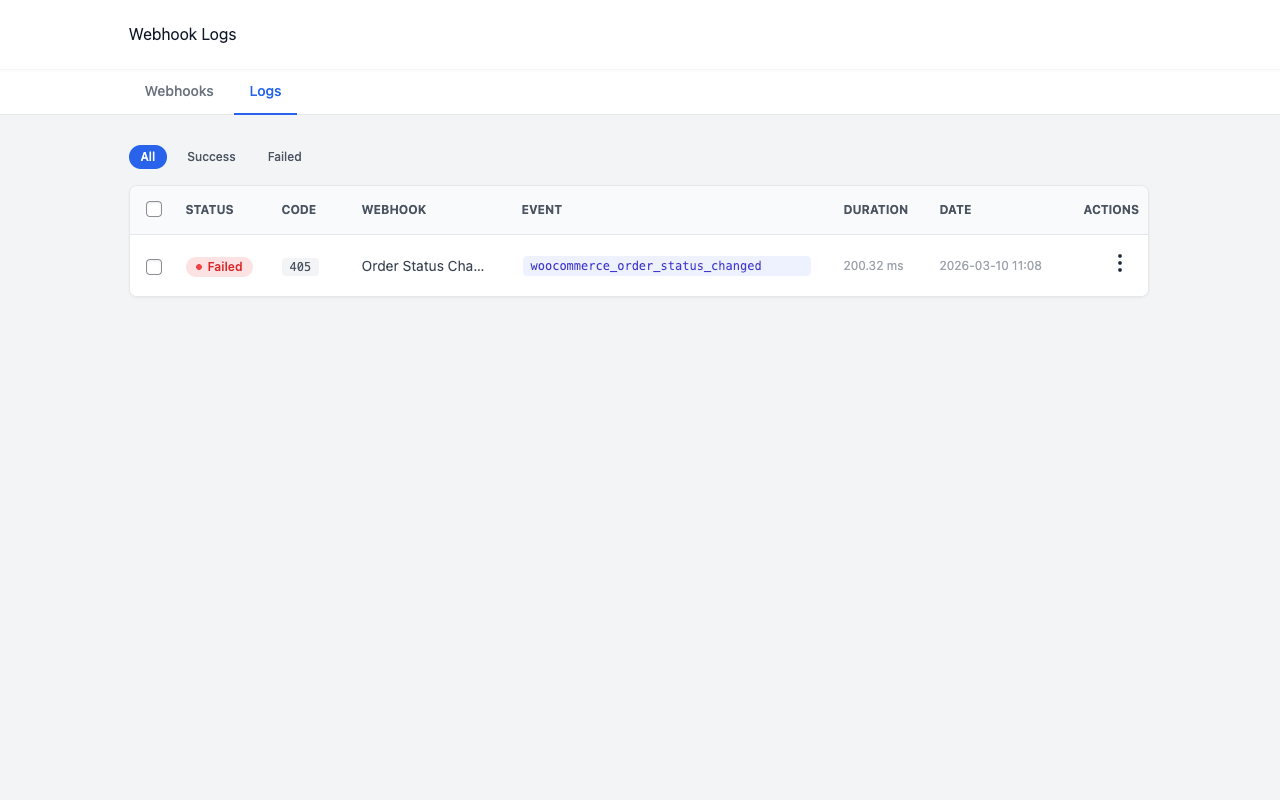This screenshot has width=1280, height=800.
Task: Click the woocommerce_order_status_changed event tag
Action: pos(667,266)
